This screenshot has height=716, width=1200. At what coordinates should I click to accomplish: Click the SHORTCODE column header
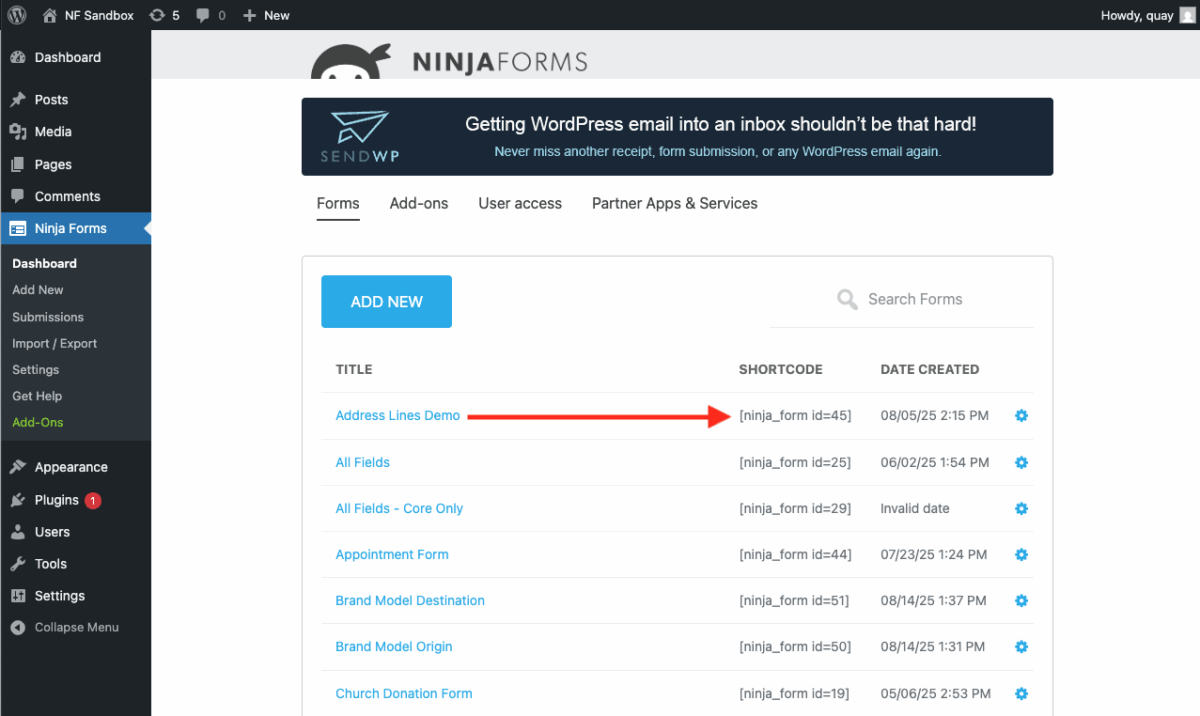pyautogui.click(x=781, y=369)
